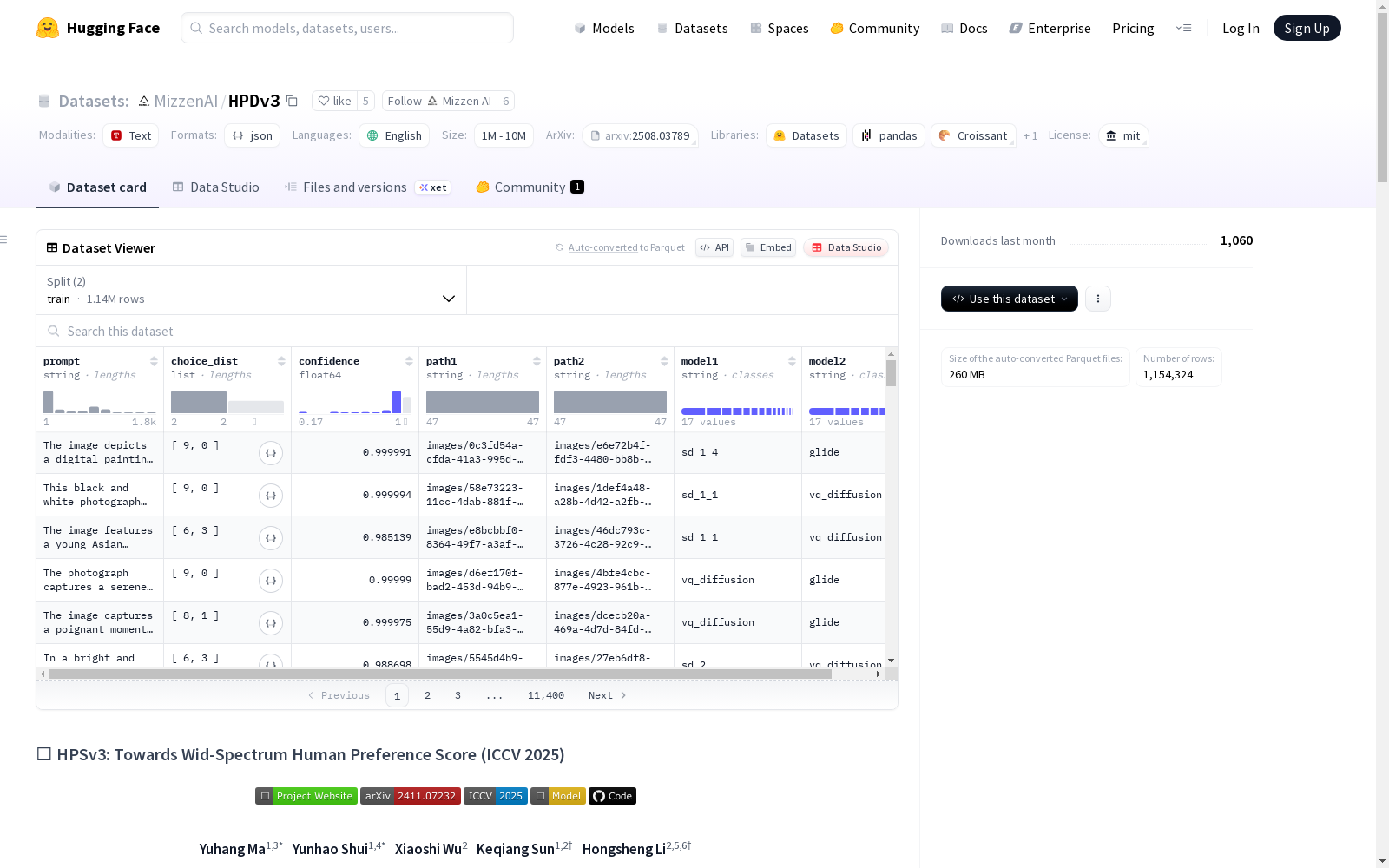Screen dimensions: 1389x868
Task: Click the Sign Up button
Action: [1307, 28]
